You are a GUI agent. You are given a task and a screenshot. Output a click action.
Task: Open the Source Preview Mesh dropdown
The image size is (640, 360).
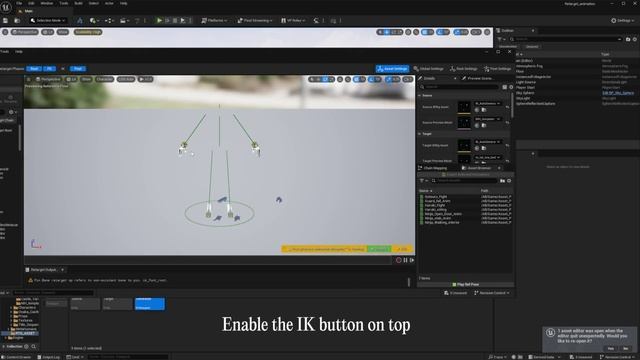(487, 119)
